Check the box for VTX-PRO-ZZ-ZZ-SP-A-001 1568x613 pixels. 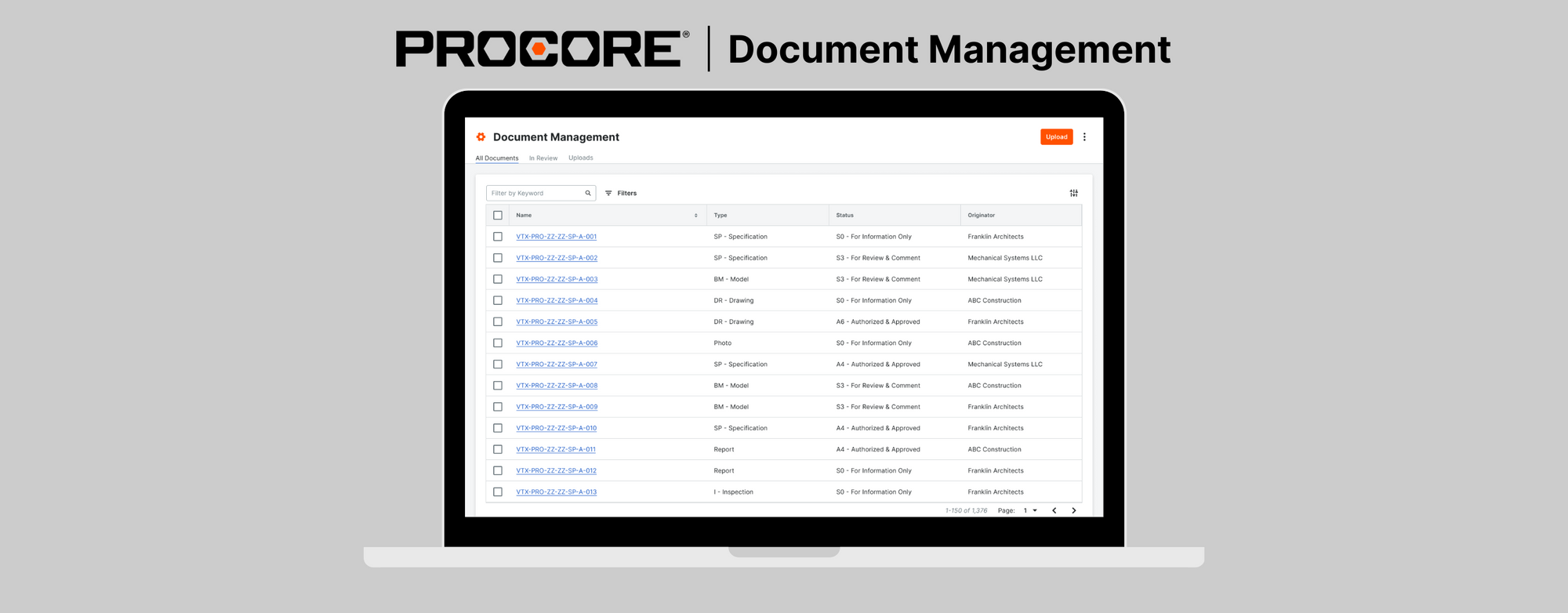[x=498, y=237]
